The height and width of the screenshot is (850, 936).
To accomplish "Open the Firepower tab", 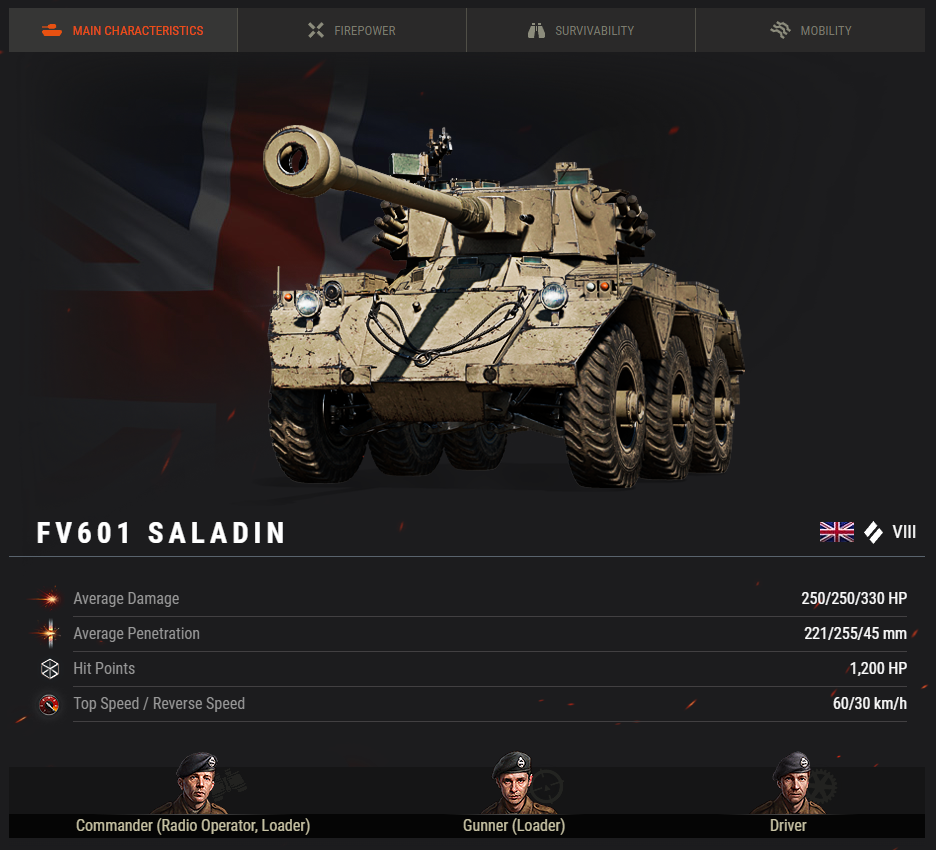I will [352, 30].
